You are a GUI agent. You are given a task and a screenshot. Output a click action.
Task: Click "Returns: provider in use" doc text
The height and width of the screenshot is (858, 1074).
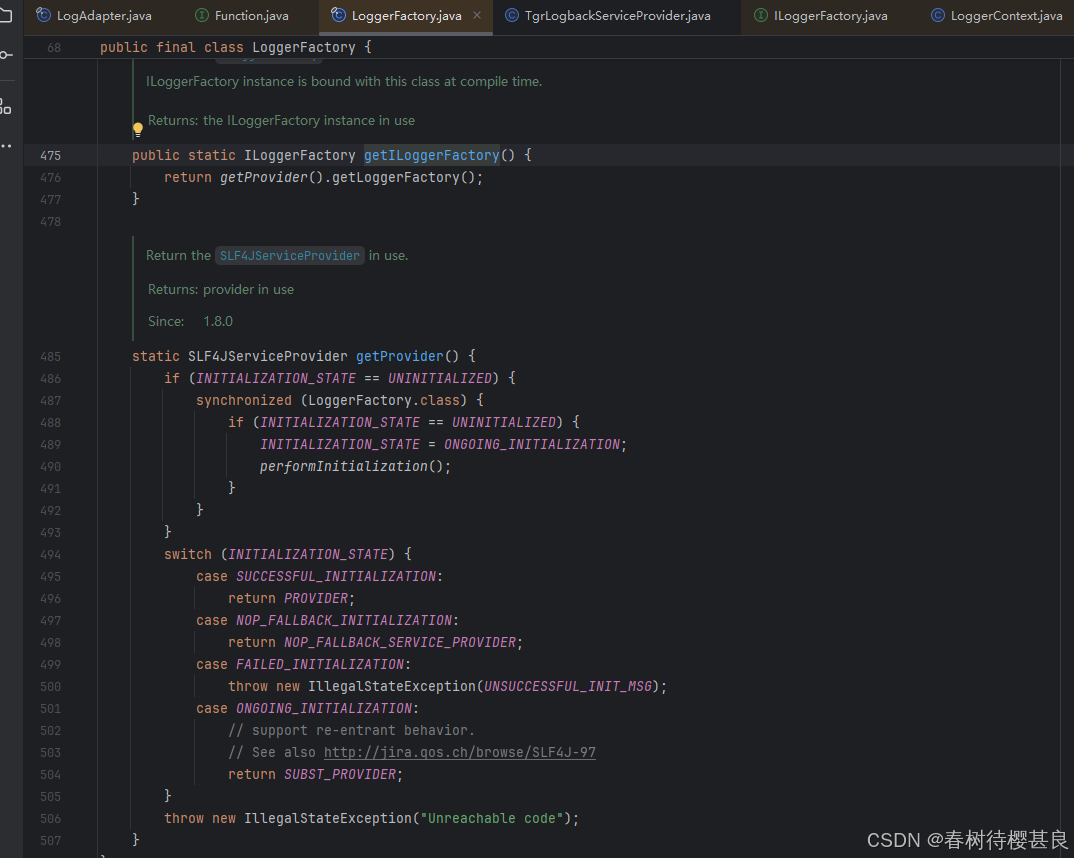pos(221,290)
